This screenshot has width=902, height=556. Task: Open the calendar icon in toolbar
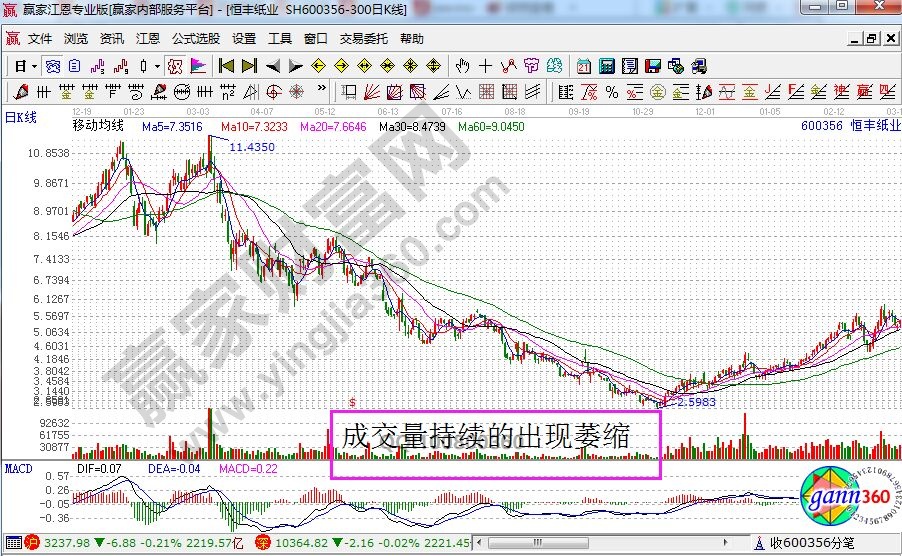(x=584, y=66)
